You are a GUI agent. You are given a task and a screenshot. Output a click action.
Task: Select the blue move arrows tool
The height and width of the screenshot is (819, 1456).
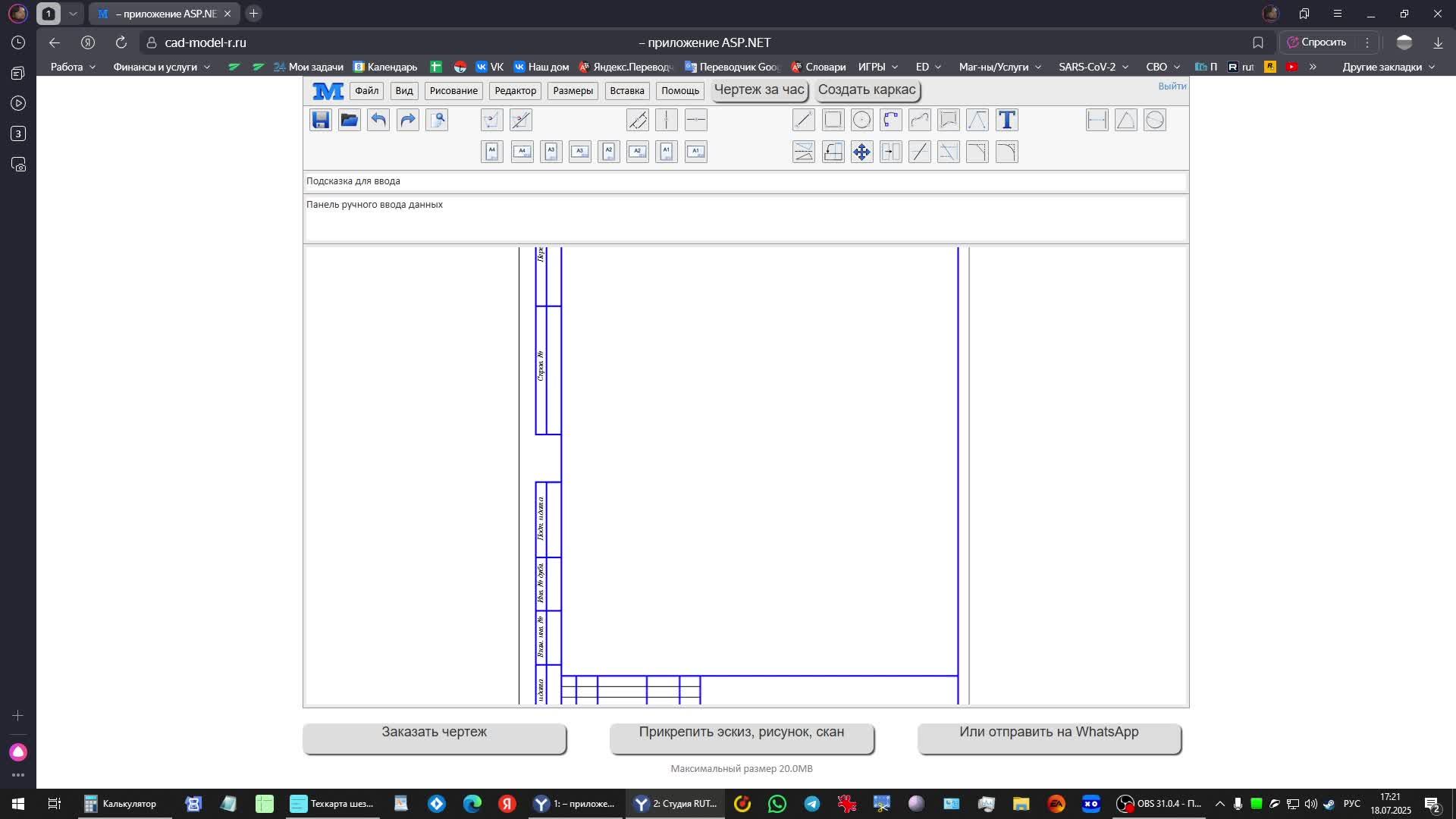pos(861,152)
